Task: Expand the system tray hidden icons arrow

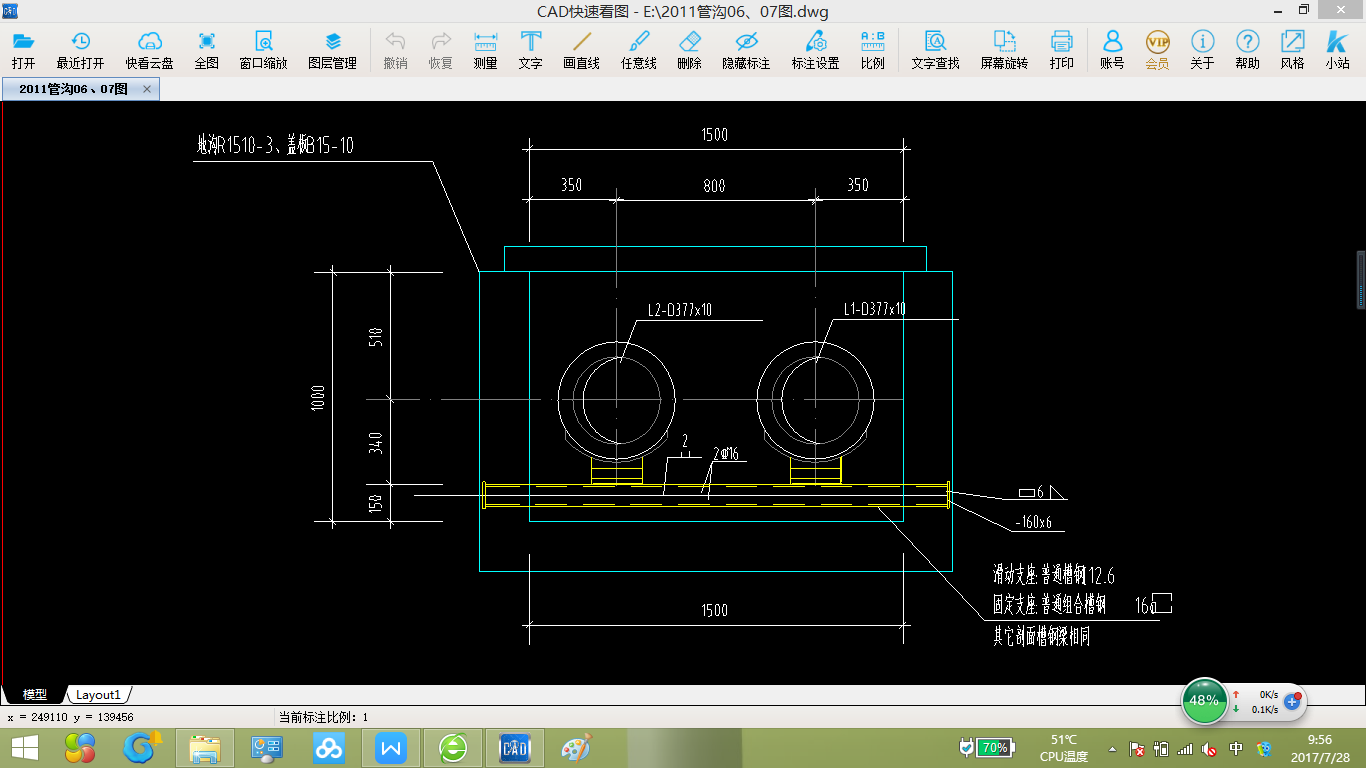Action: 1113,748
